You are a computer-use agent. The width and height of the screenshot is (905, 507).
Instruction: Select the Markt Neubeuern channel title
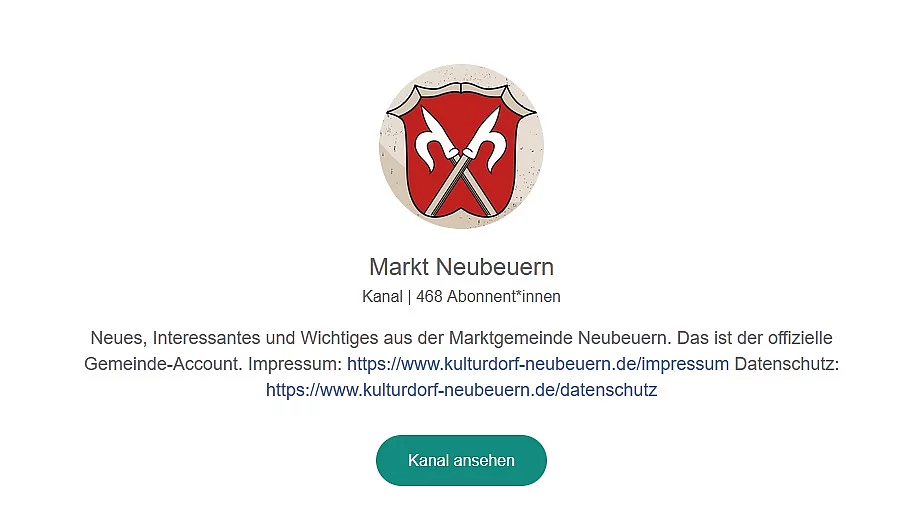[461, 267]
